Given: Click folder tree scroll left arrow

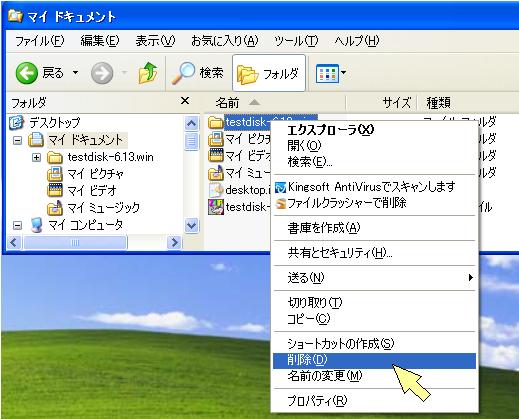Looking at the screenshot, I should [x=14, y=242].
